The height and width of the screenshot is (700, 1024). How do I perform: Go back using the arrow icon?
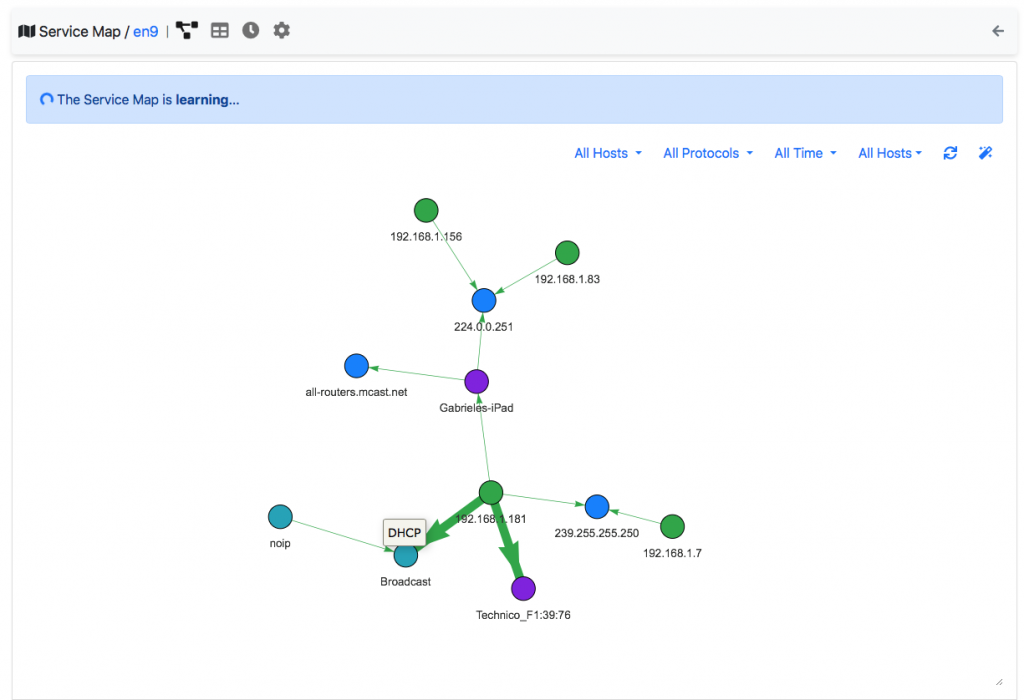point(998,31)
